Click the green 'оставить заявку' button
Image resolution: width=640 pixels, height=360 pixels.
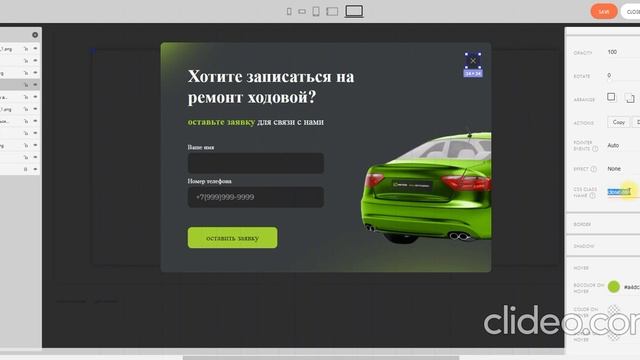pyautogui.click(x=233, y=238)
